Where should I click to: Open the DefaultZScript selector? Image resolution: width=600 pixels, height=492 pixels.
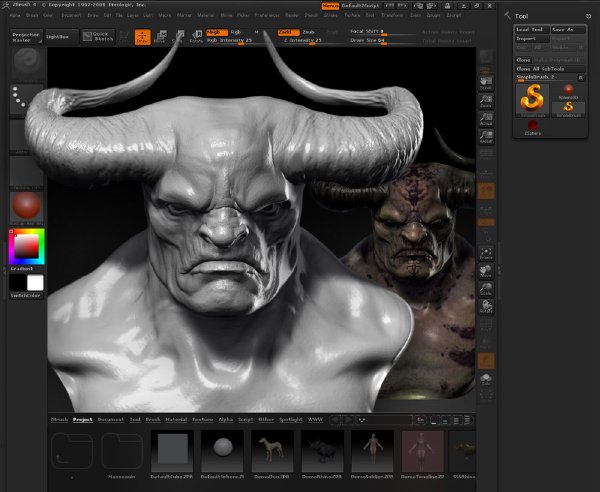click(360, 6)
